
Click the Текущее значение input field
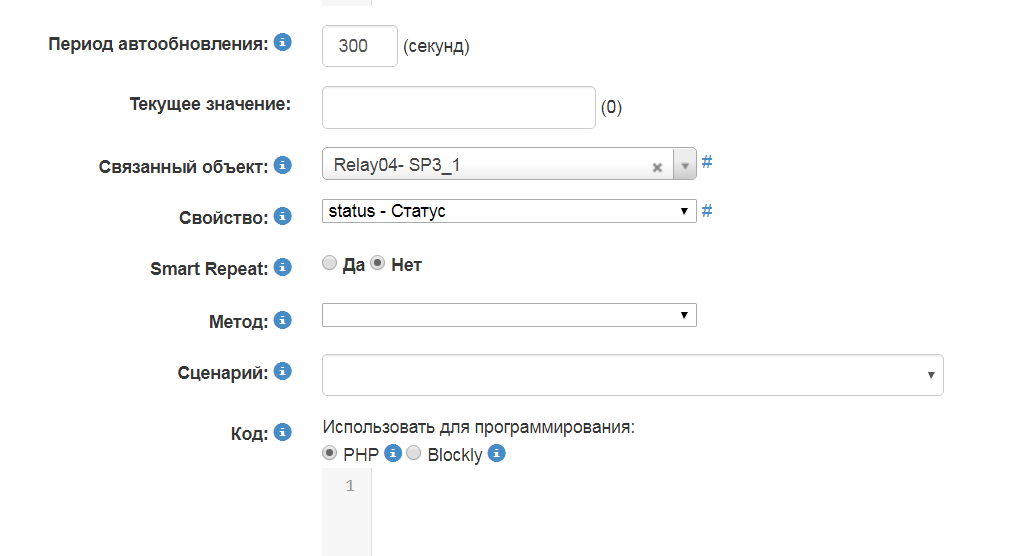[x=459, y=107]
